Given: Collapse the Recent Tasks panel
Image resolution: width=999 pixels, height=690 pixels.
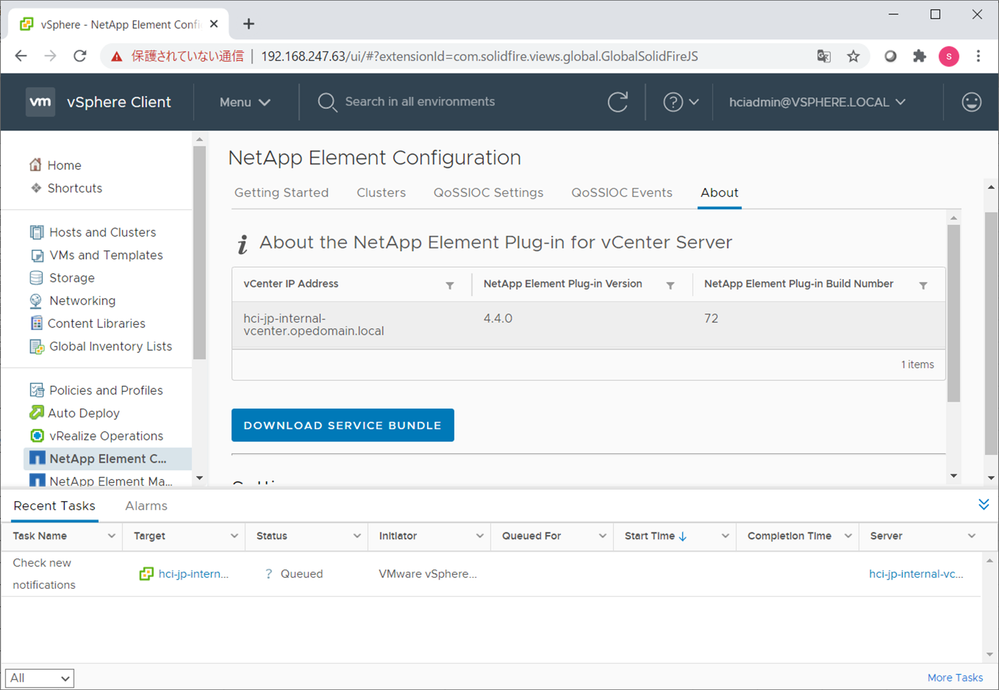Looking at the screenshot, I should click(983, 505).
